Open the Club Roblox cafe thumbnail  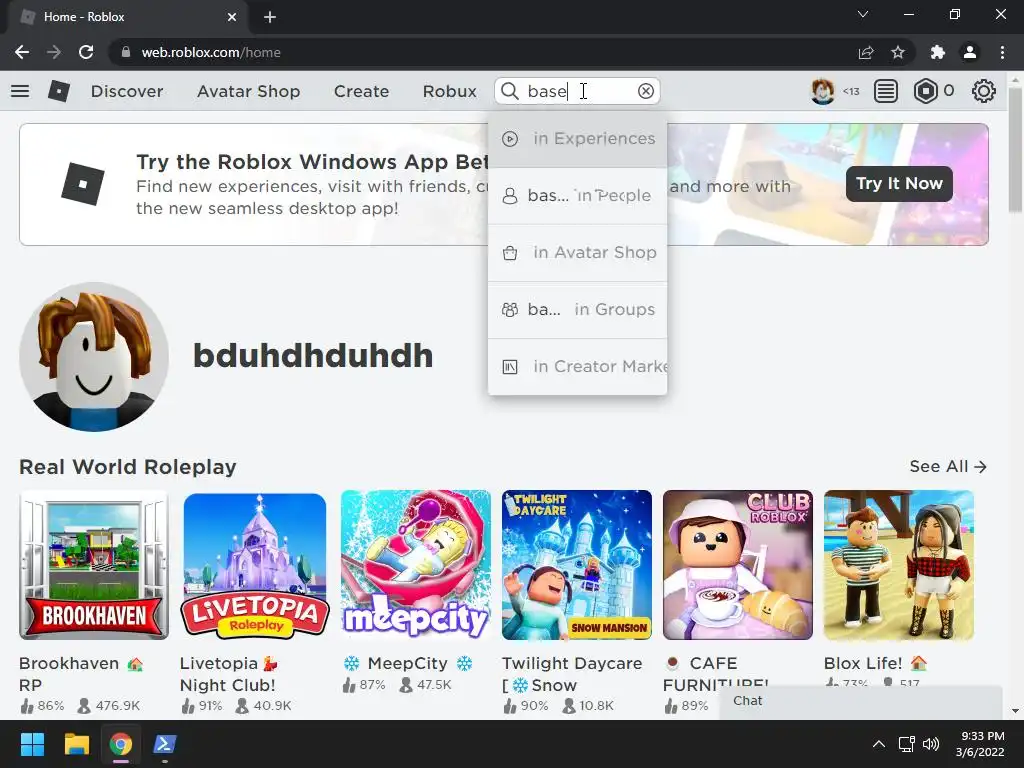[x=738, y=565]
